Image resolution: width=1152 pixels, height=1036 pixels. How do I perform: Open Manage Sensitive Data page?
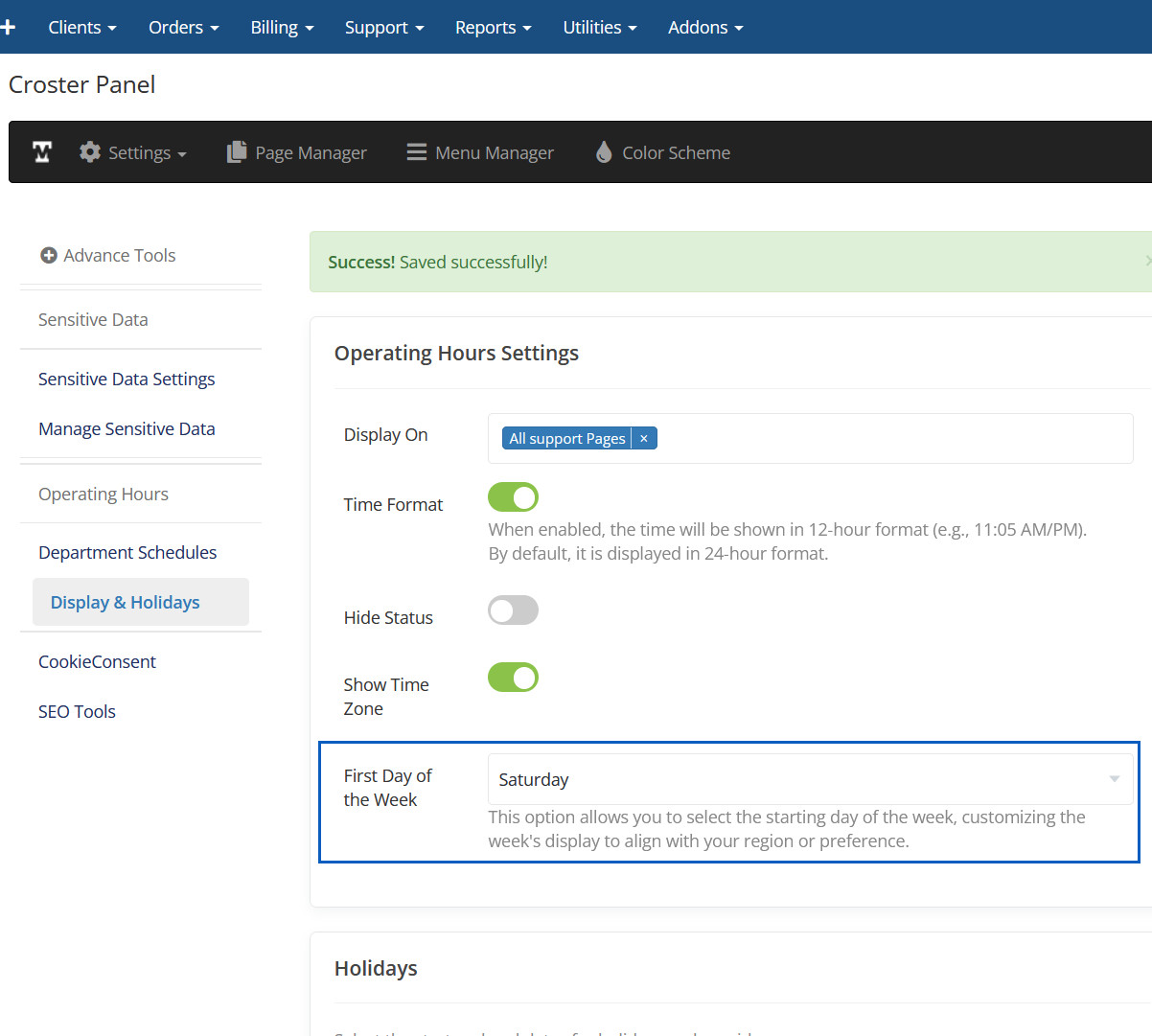click(x=127, y=429)
